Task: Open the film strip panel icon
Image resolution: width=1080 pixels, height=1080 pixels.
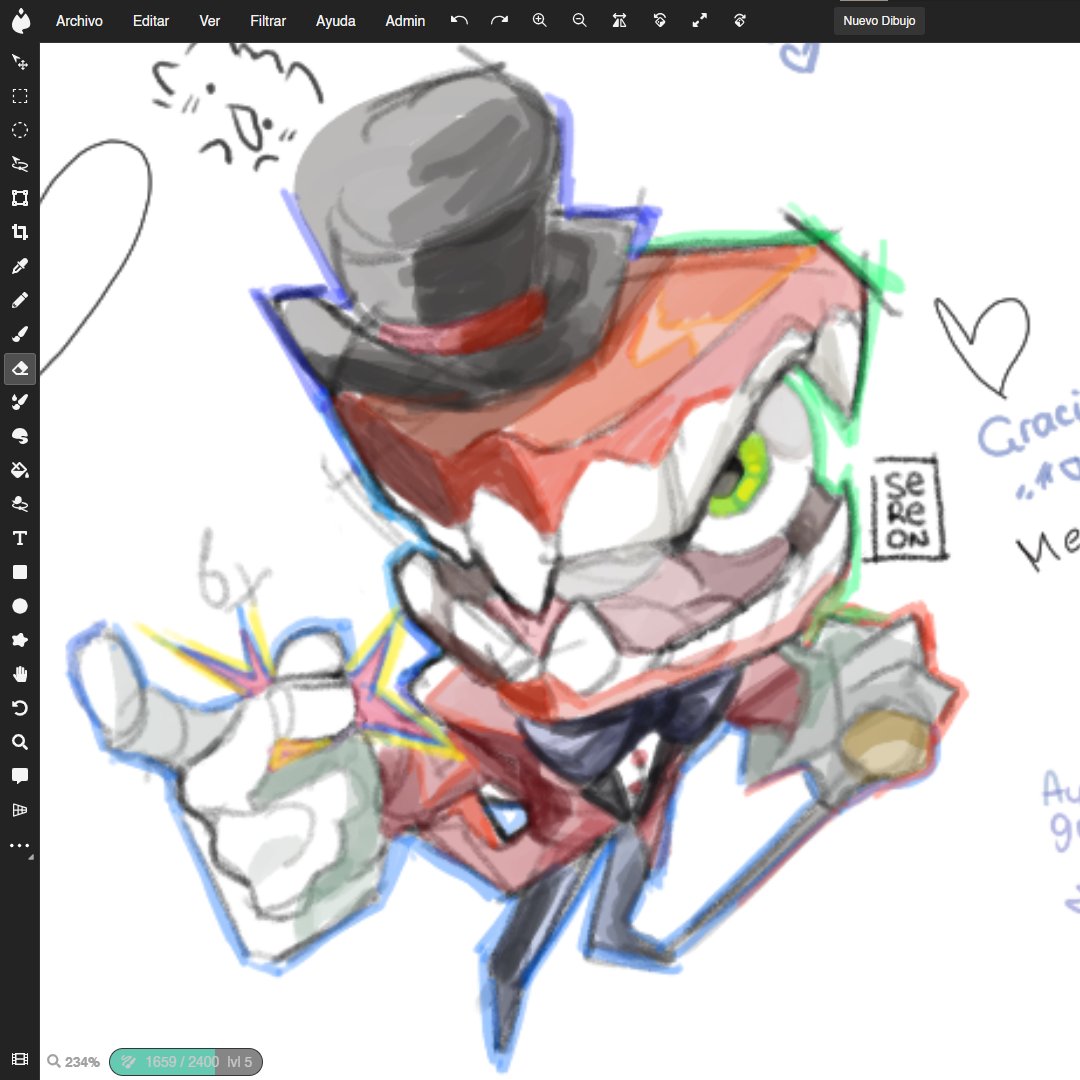Action: pos(20,1059)
